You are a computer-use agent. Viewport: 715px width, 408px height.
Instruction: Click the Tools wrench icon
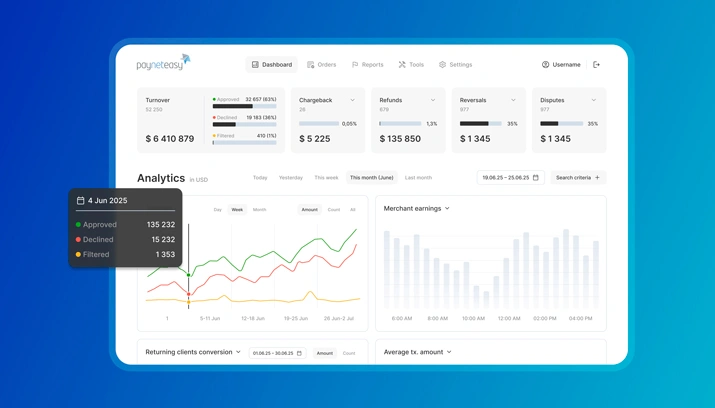tap(402, 65)
